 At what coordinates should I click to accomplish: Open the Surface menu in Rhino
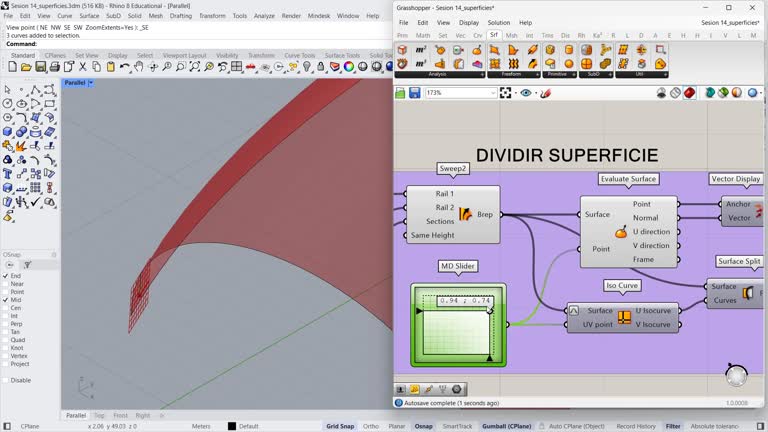click(x=90, y=16)
